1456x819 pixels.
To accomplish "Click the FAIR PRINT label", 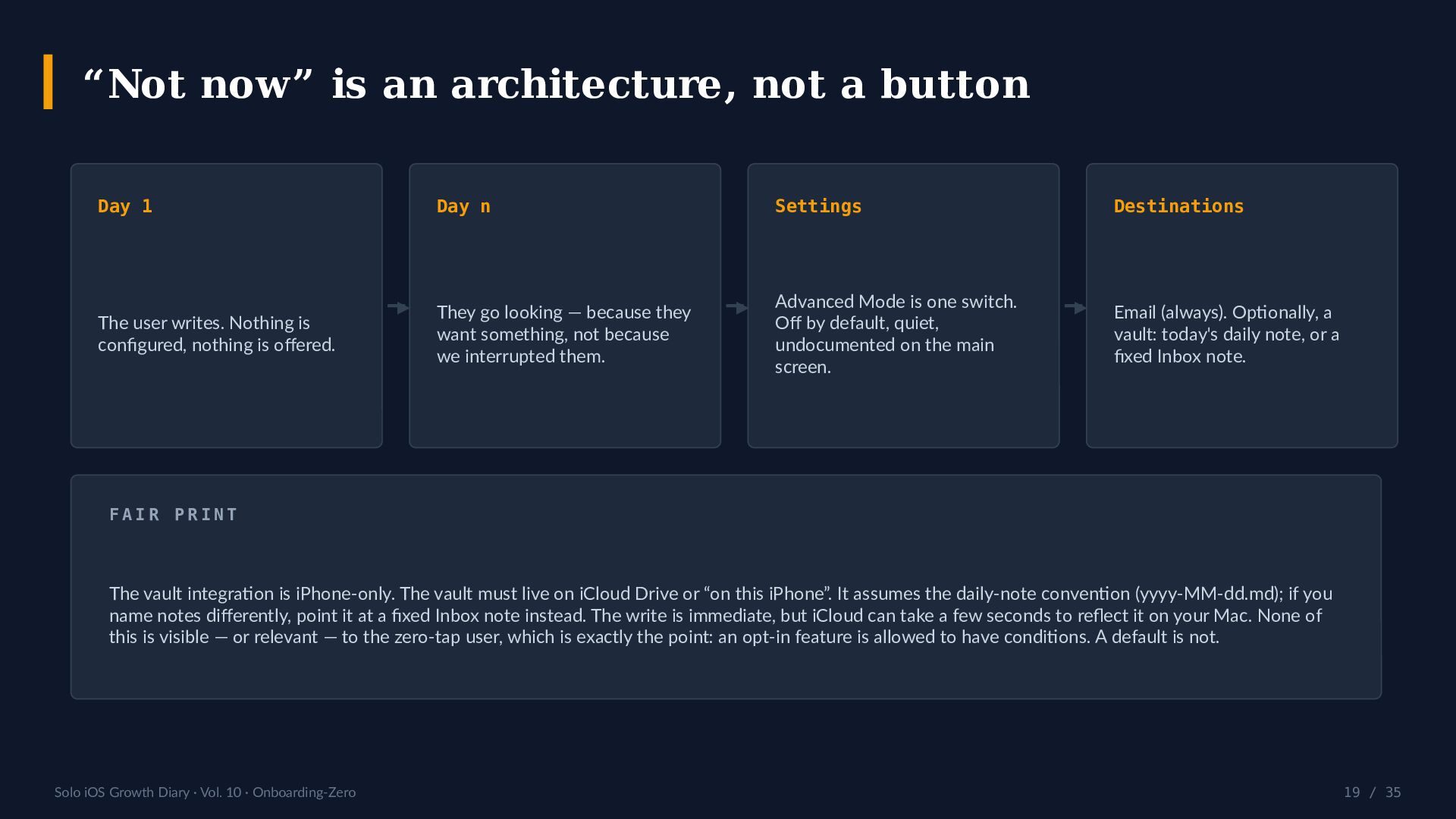I will tap(174, 515).
